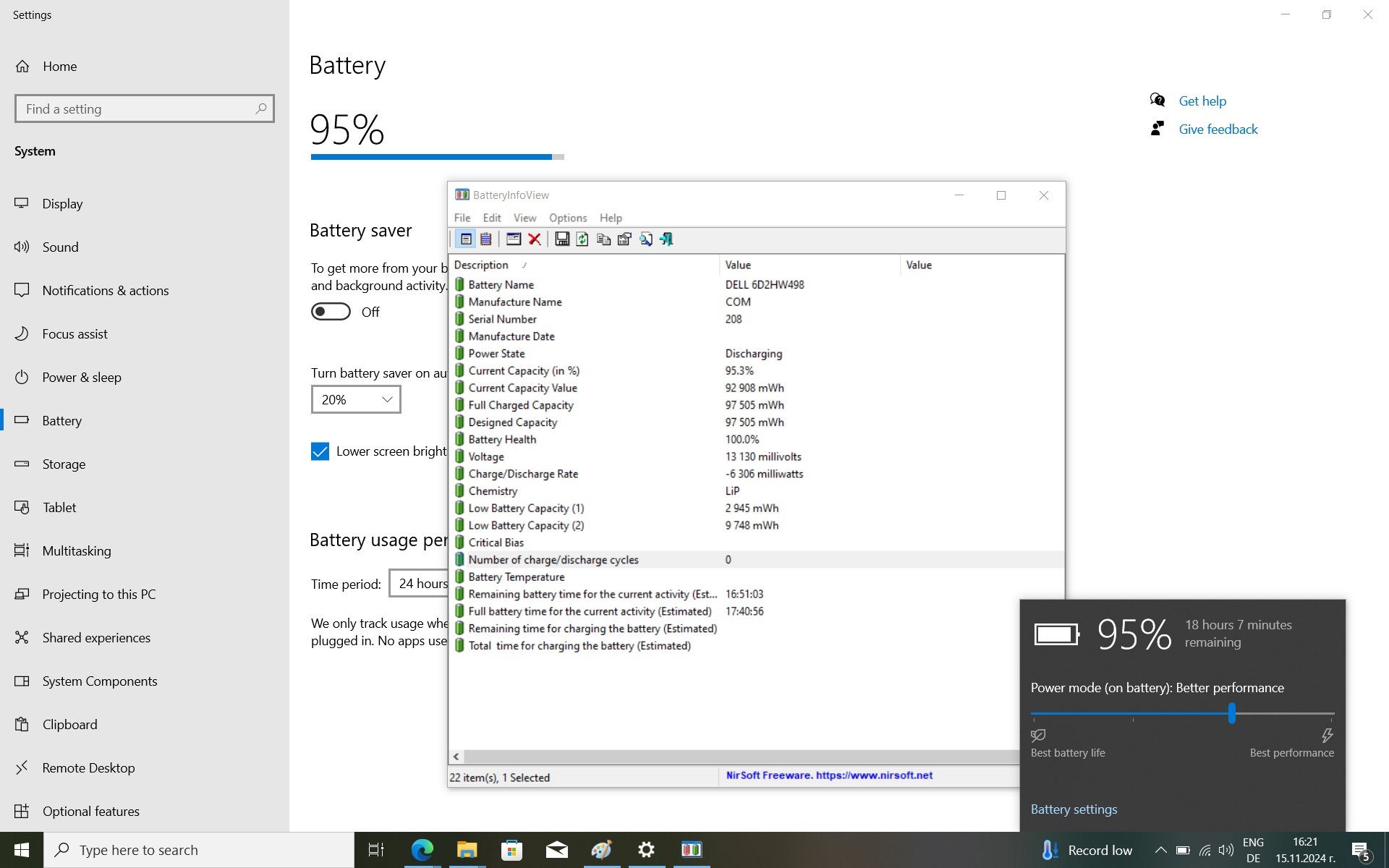1389x868 pixels.
Task: Click the red X delete icon in toolbar
Action: point(535,239)
